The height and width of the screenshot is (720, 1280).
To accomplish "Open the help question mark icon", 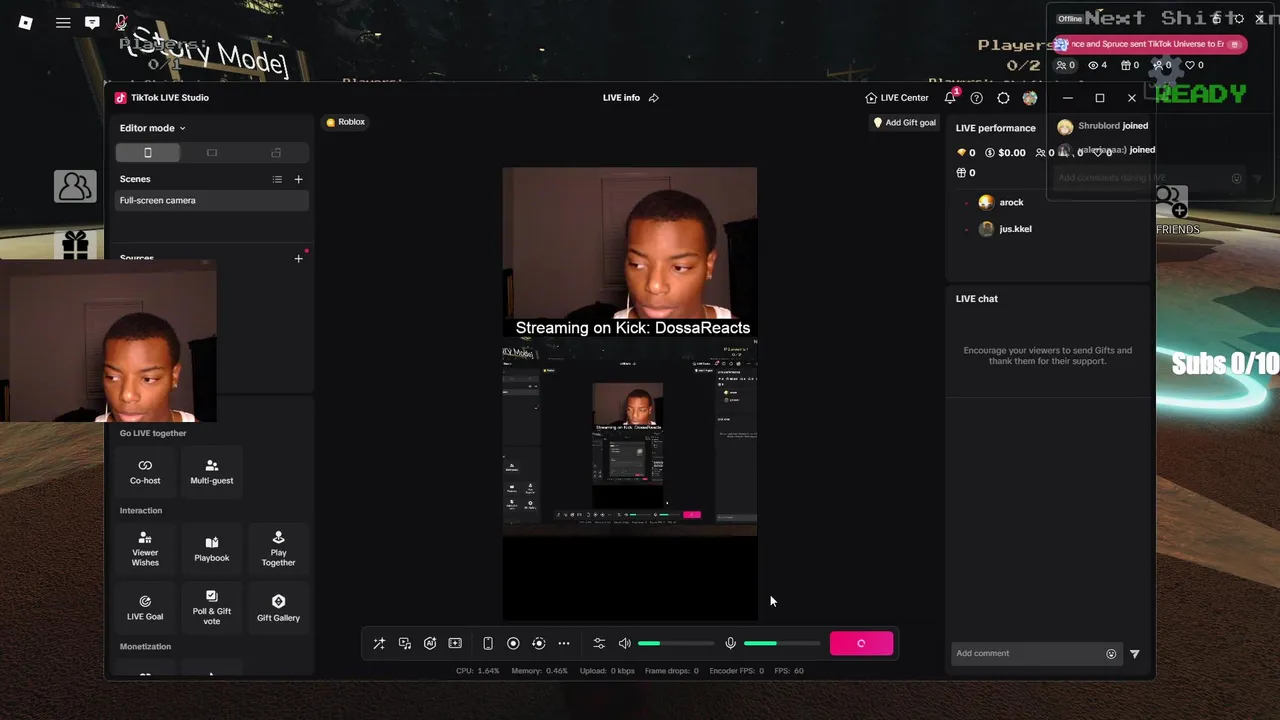I will click(977, 98).
